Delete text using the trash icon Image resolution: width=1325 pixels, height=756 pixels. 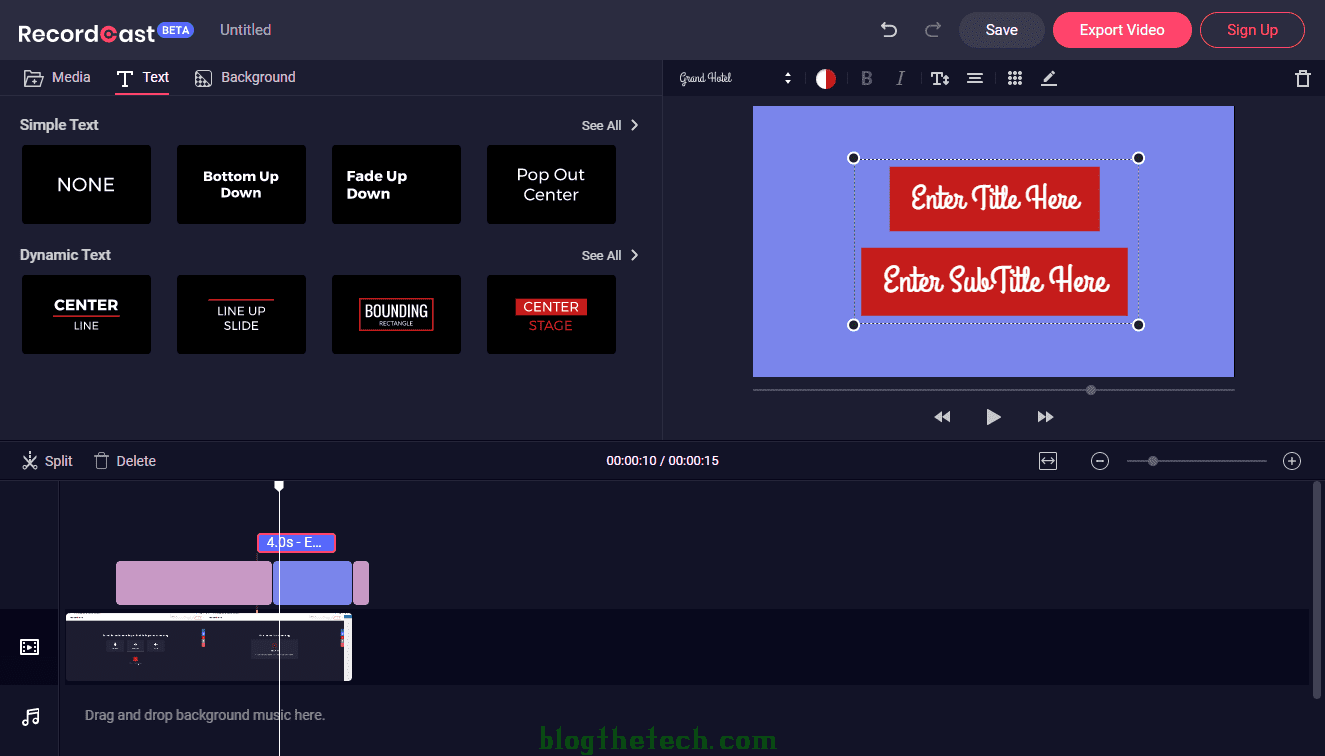[x=1302, y=79]
